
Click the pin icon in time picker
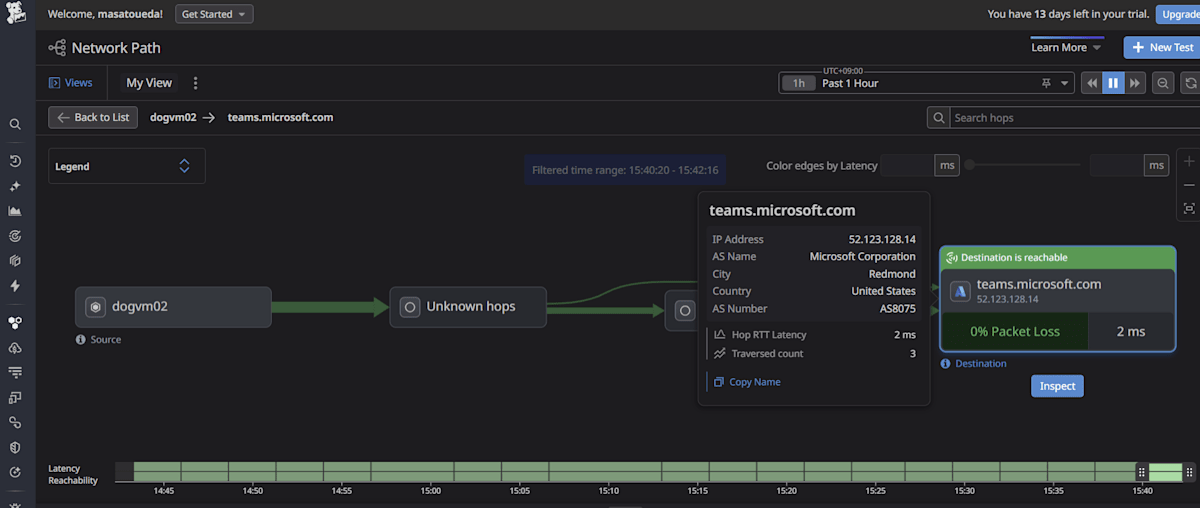(1046, 83)
